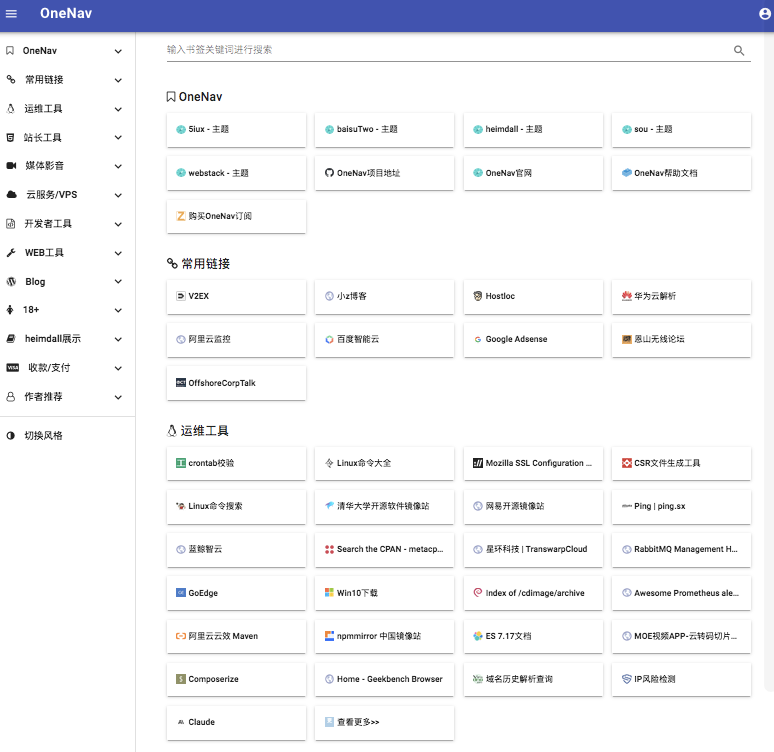
Task: Expand the heimdall展示 sidebar chevron
Action: click(118, 339)
